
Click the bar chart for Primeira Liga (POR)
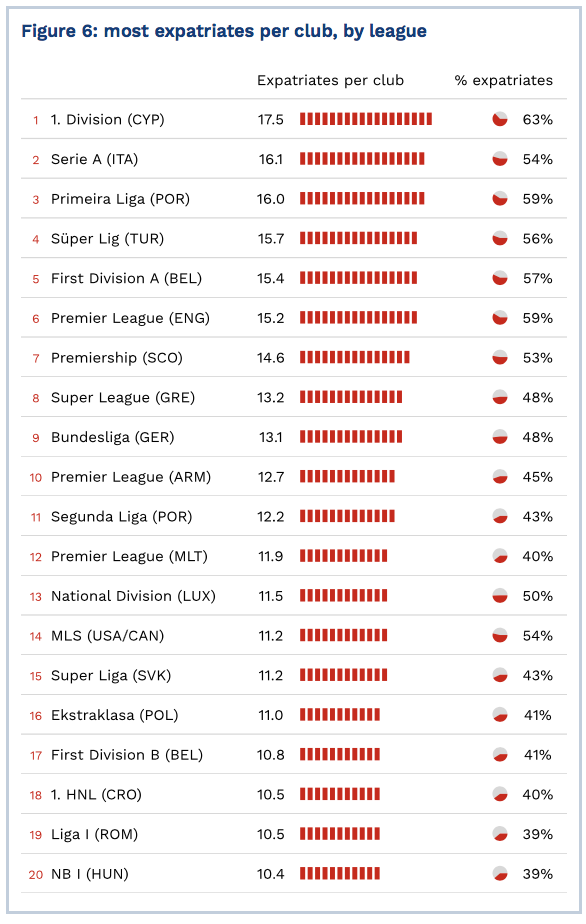coord(362,199)
